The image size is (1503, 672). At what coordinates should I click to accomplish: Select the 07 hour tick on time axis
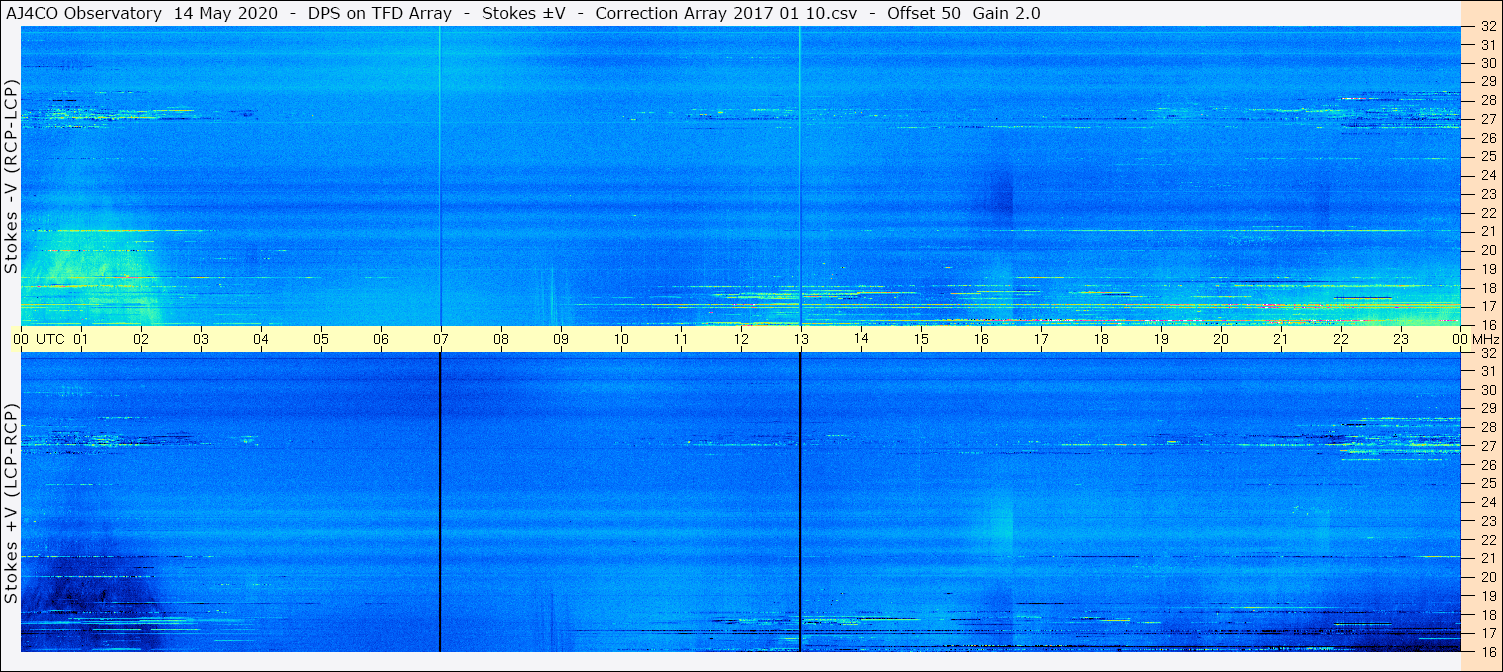pyautogui.click(x=441, y=340)
